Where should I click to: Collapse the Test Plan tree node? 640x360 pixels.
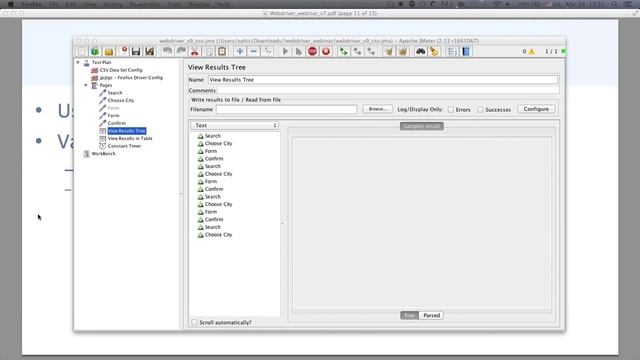78,62
